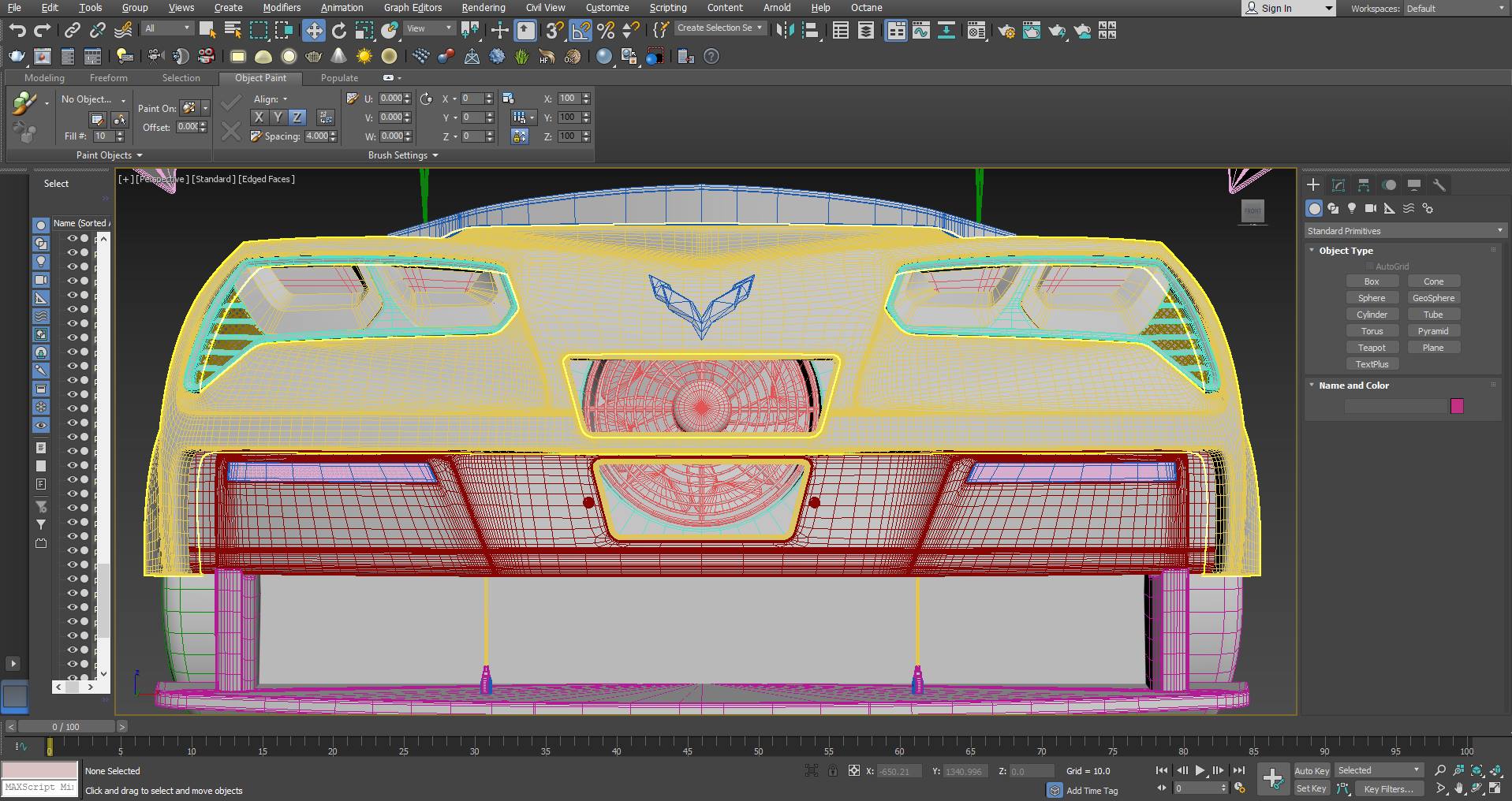Click the magenta object color swatch

(x=1457, y=406)
